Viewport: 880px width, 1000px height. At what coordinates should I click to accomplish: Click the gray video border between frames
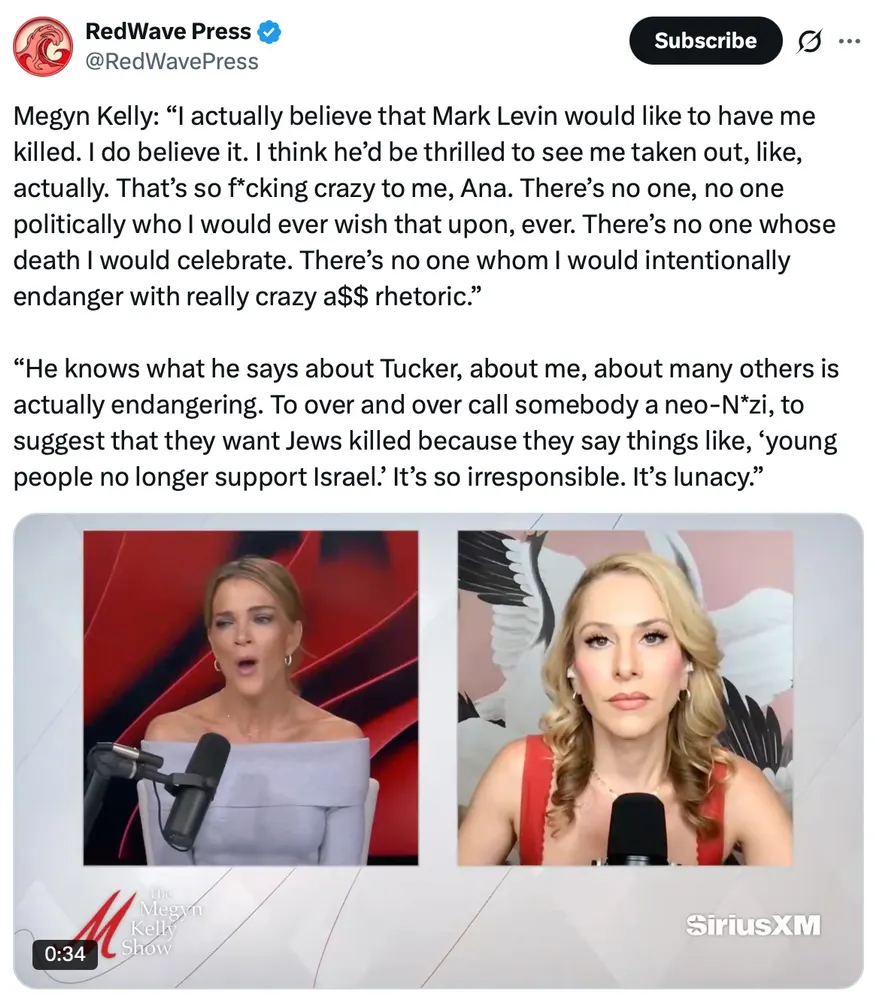(438, 698)
